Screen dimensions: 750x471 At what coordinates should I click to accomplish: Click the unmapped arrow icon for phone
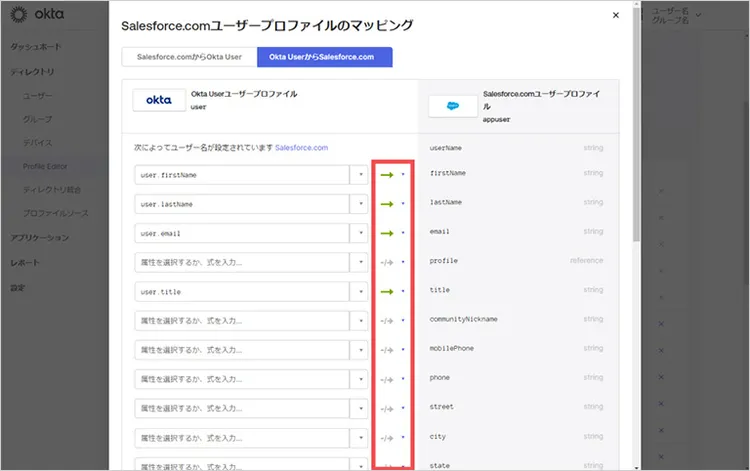(x=387, y=380)
